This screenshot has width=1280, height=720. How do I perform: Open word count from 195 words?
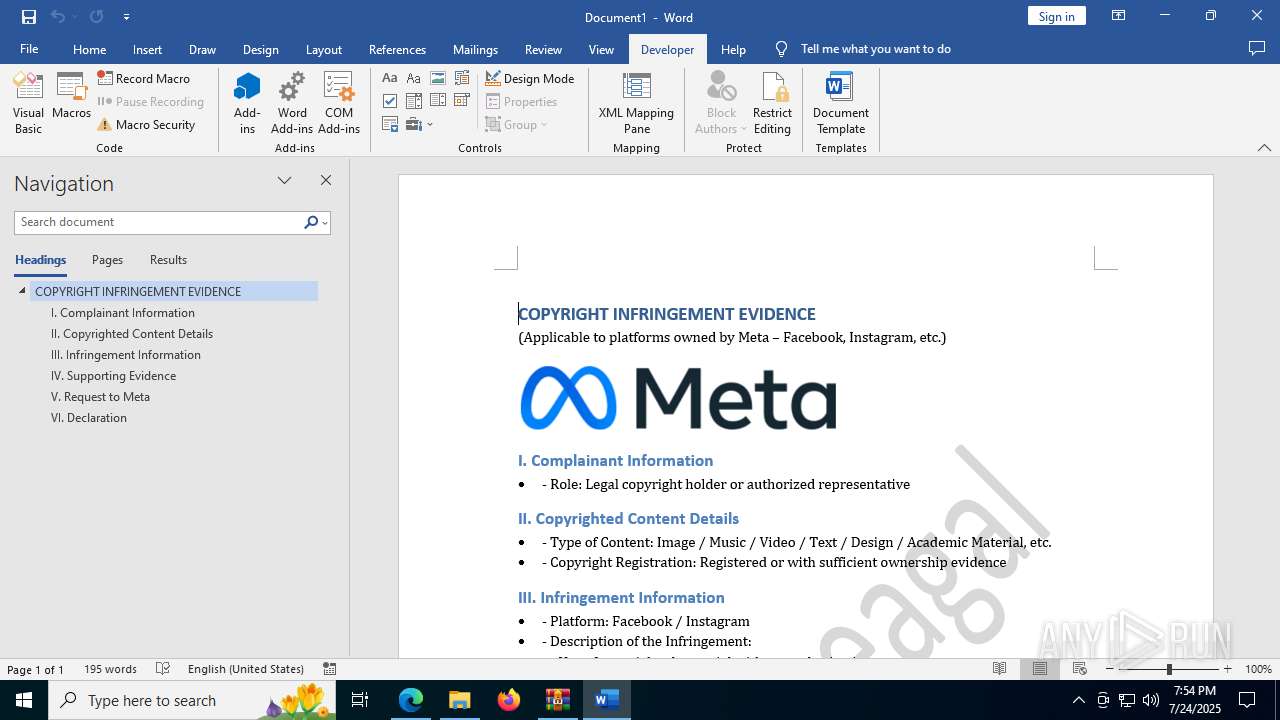pyautogui.click(x=110, y=669)
